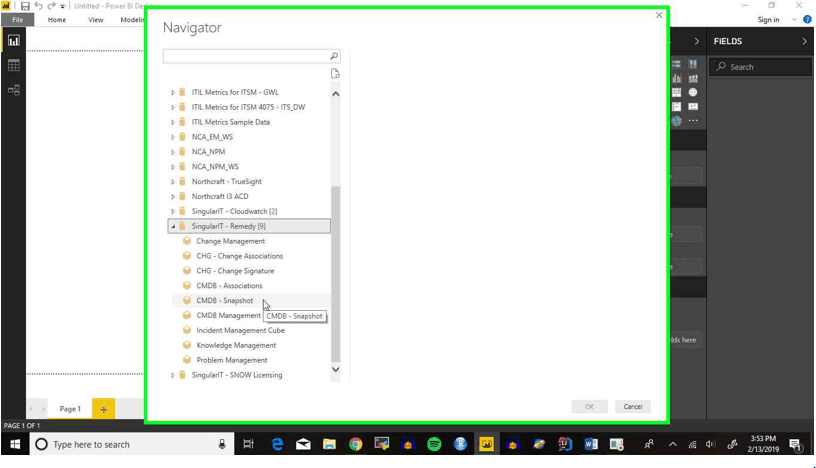Collapse SingularIT - Remedy [9] node
816x468 pixels.
(173, 226)
